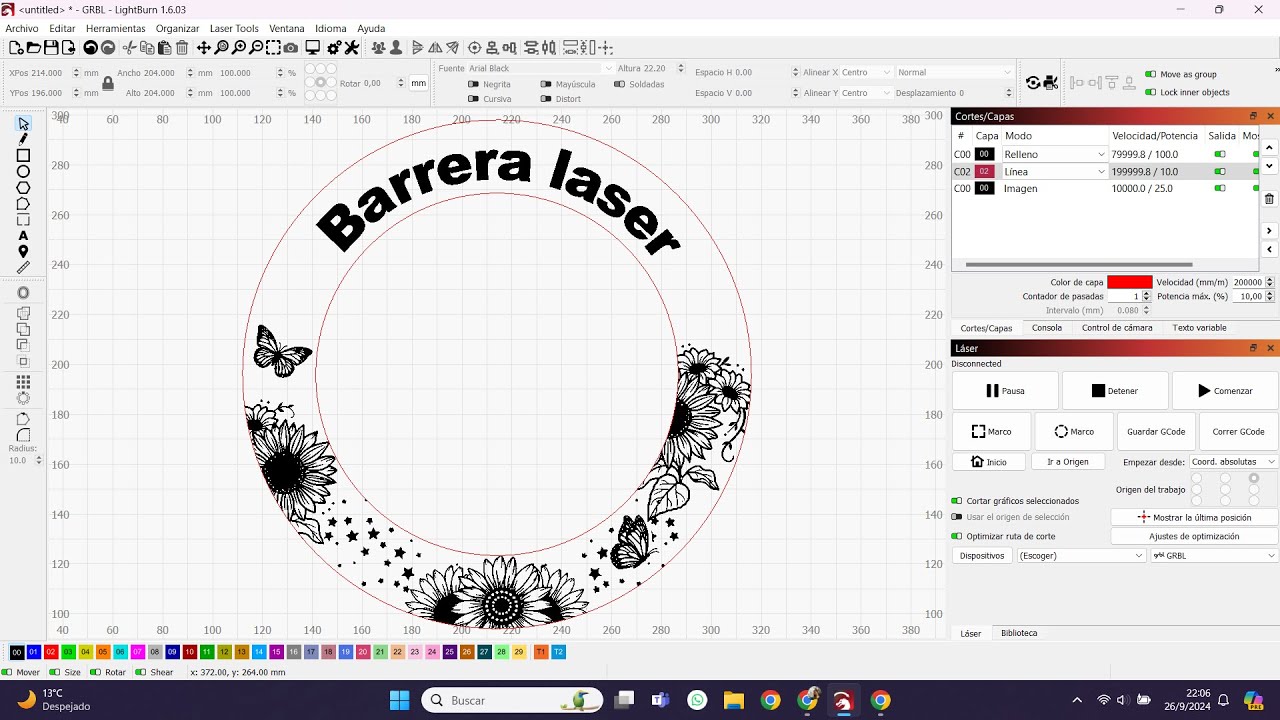Select the Ellipse tool
Viewport: 1280px width, 720px height.
coord(23,172)
